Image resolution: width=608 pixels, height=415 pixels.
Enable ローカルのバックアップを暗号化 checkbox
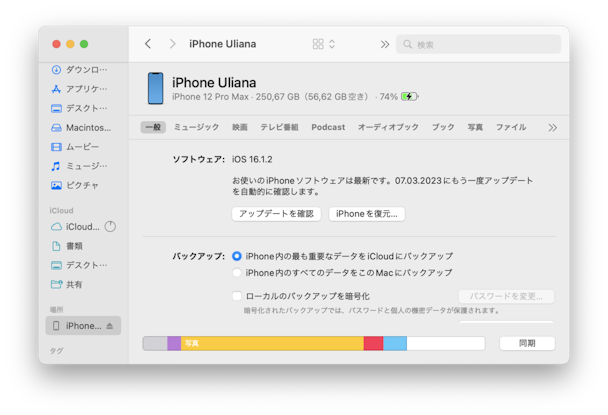[x=237, y=296]
